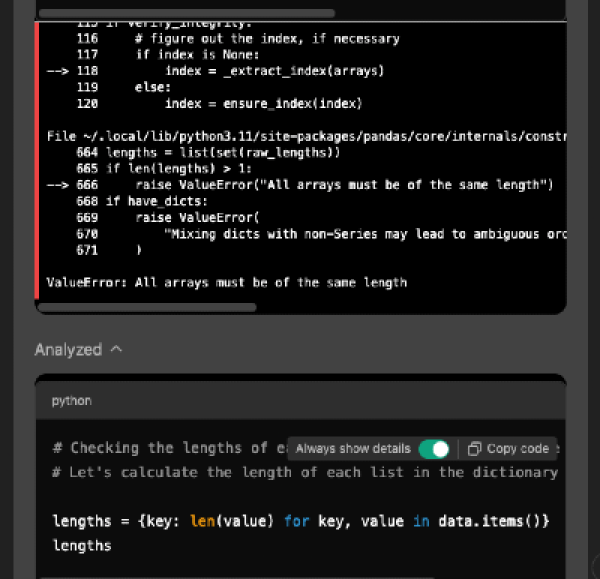Click the red error bar beside the traceback

pyautogui.click(x=37, y=160)
